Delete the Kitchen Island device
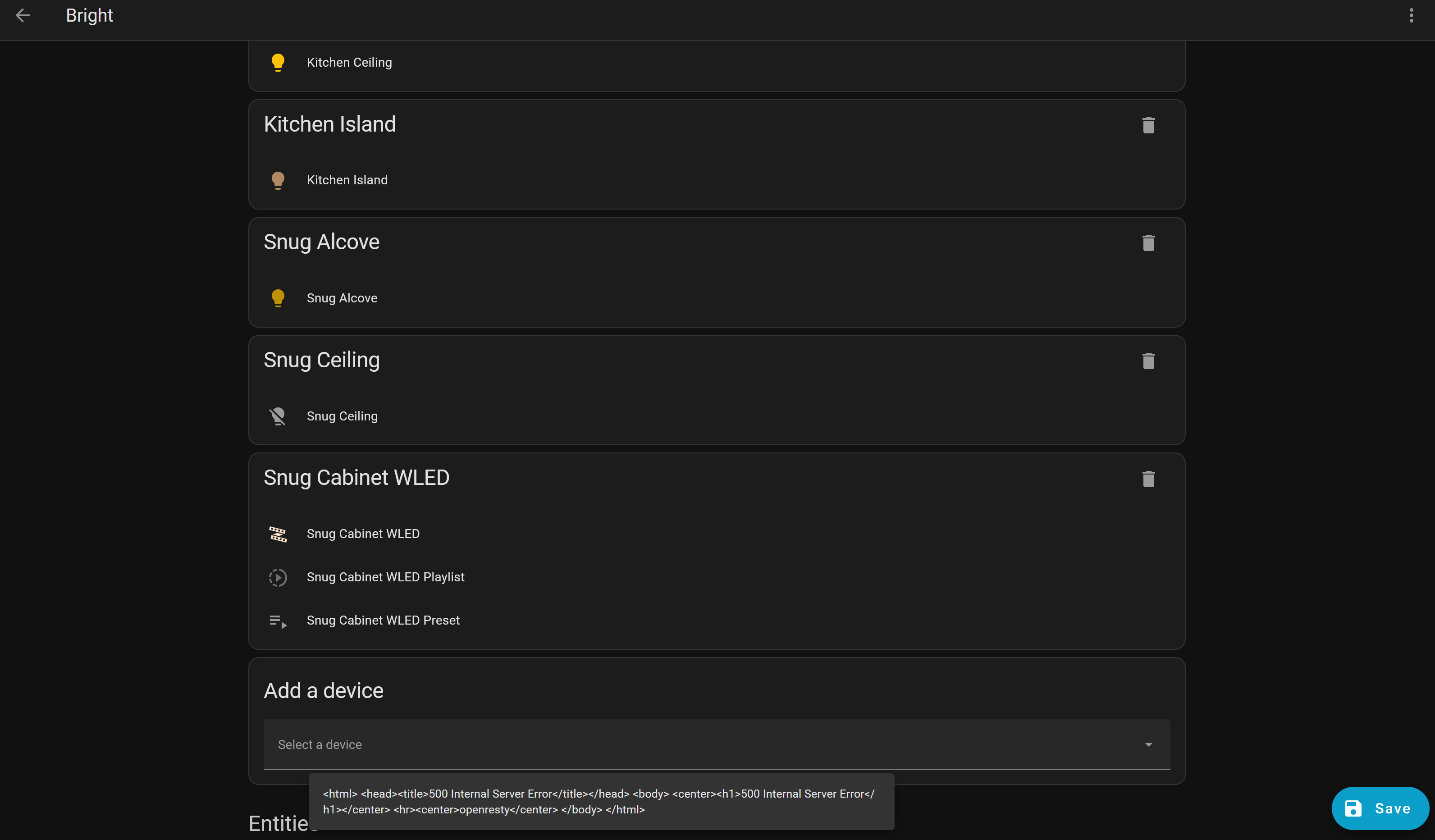1435x840 pixels. click(x=1148, y=125)
